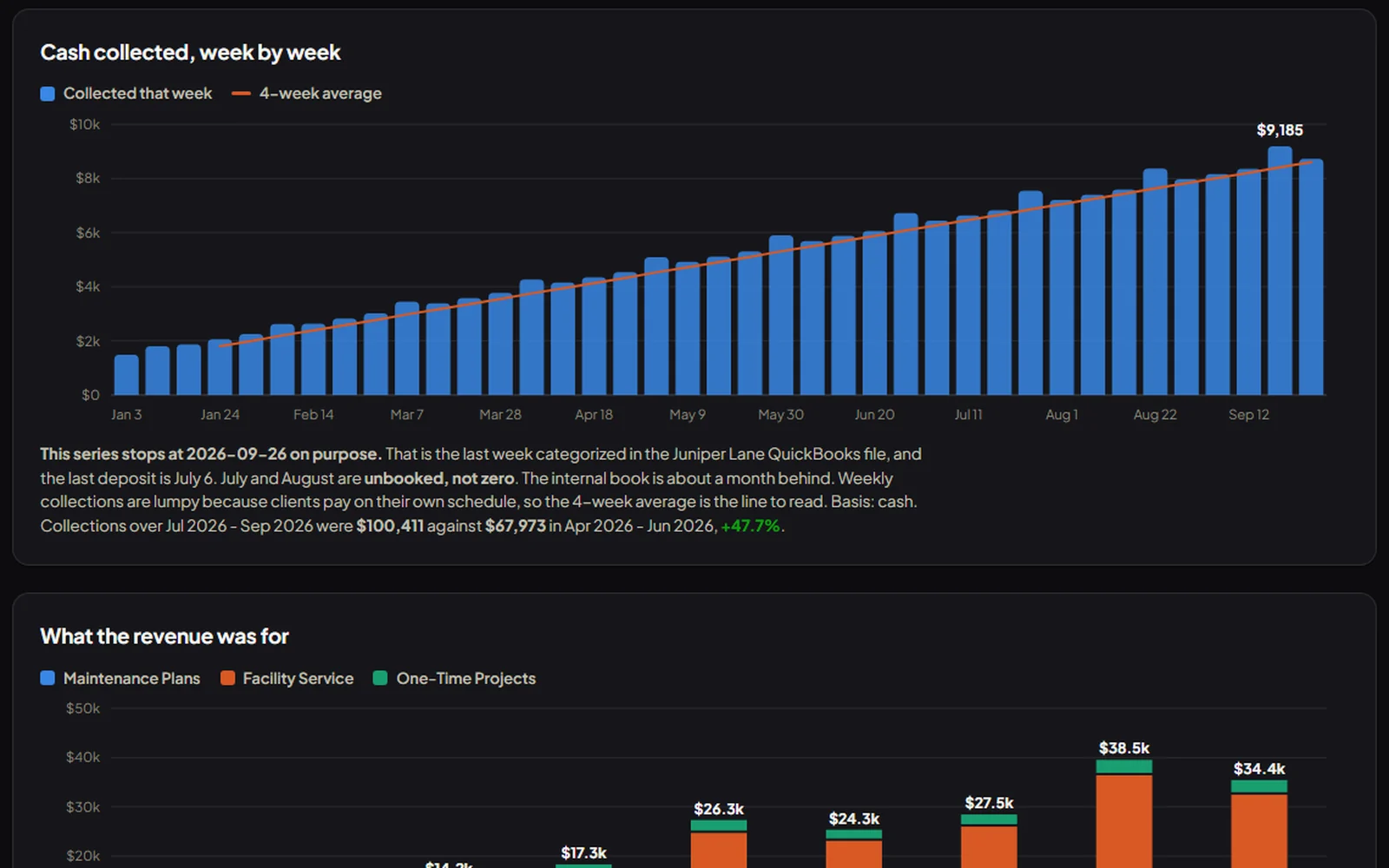Click the $24.3k stacked revenue bar
Image resolution: width=1389 pixels, height=868 pixels.
[853, 849]
